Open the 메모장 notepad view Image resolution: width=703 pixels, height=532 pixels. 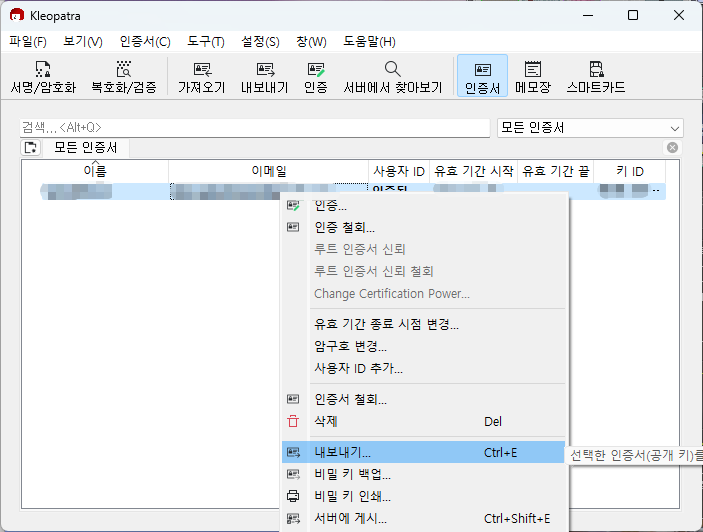click(533, 77)
